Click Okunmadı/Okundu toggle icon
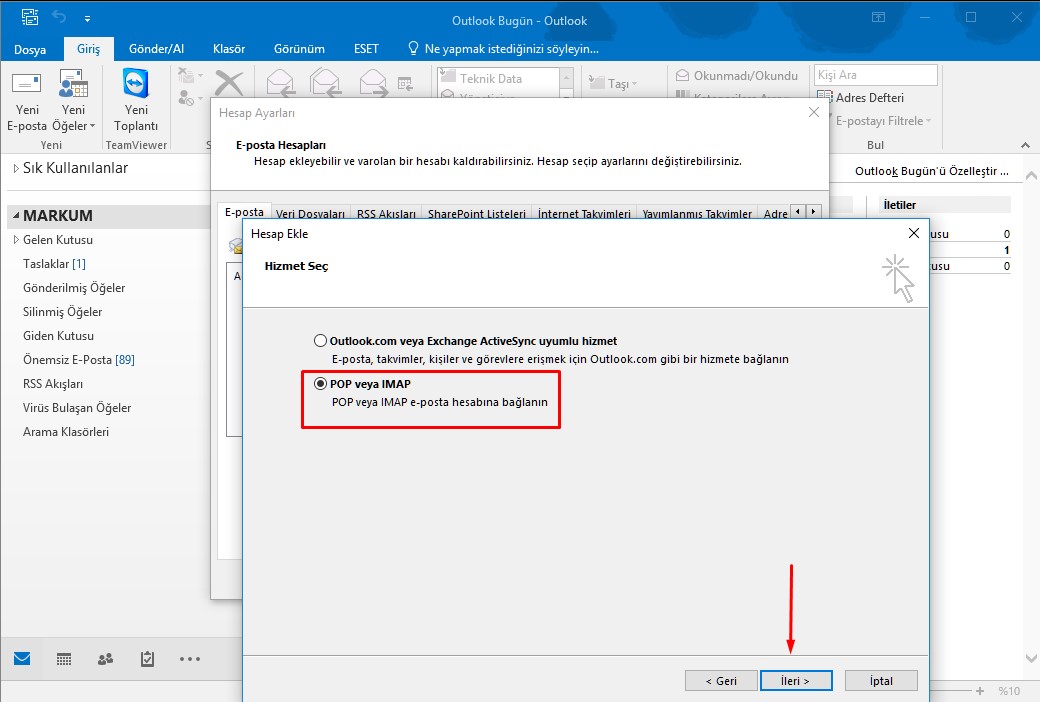Viewport: 1040px width, 702px height. click(682, 76)
